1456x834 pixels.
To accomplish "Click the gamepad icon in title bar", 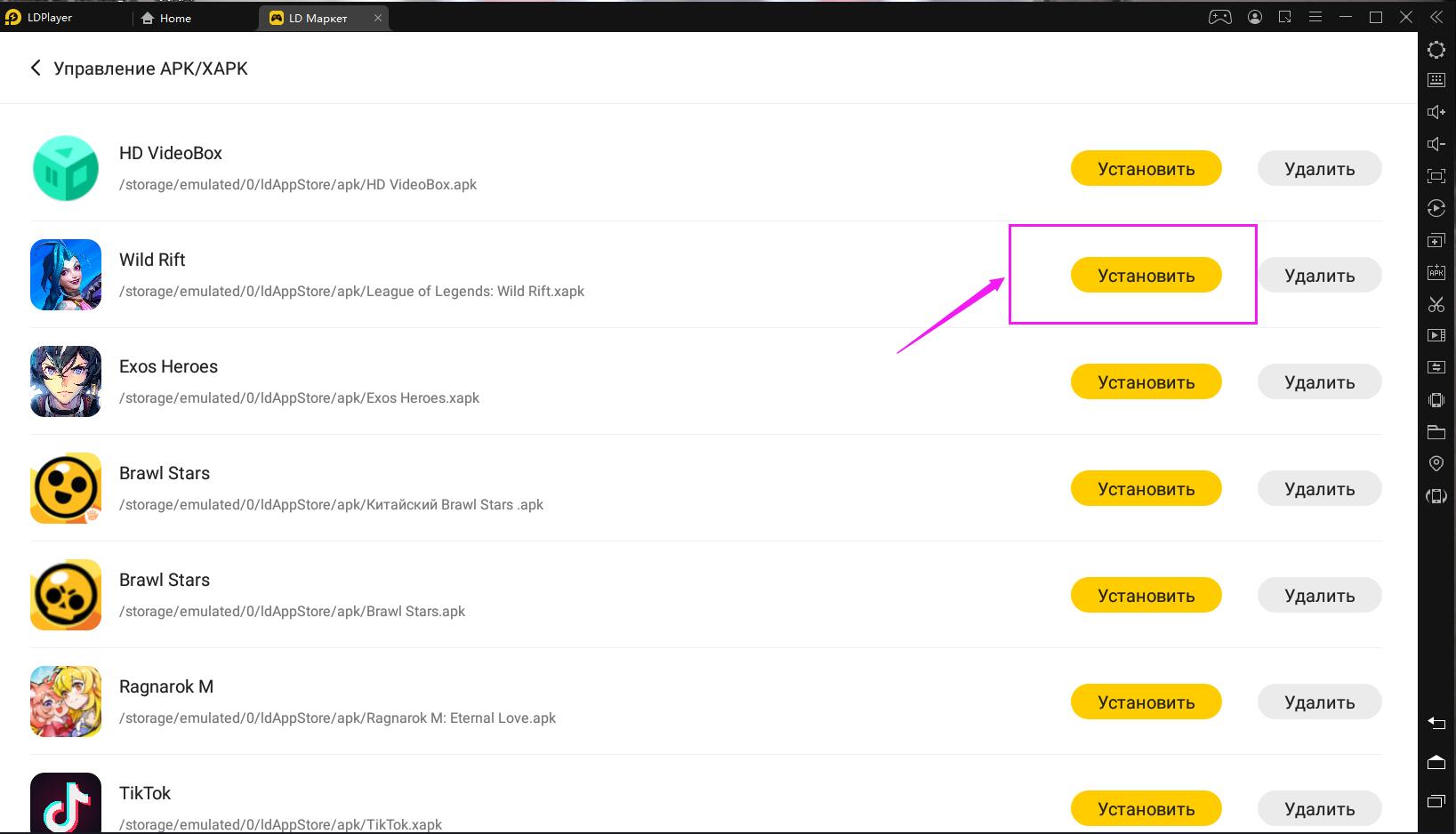I will [1219, 17].
